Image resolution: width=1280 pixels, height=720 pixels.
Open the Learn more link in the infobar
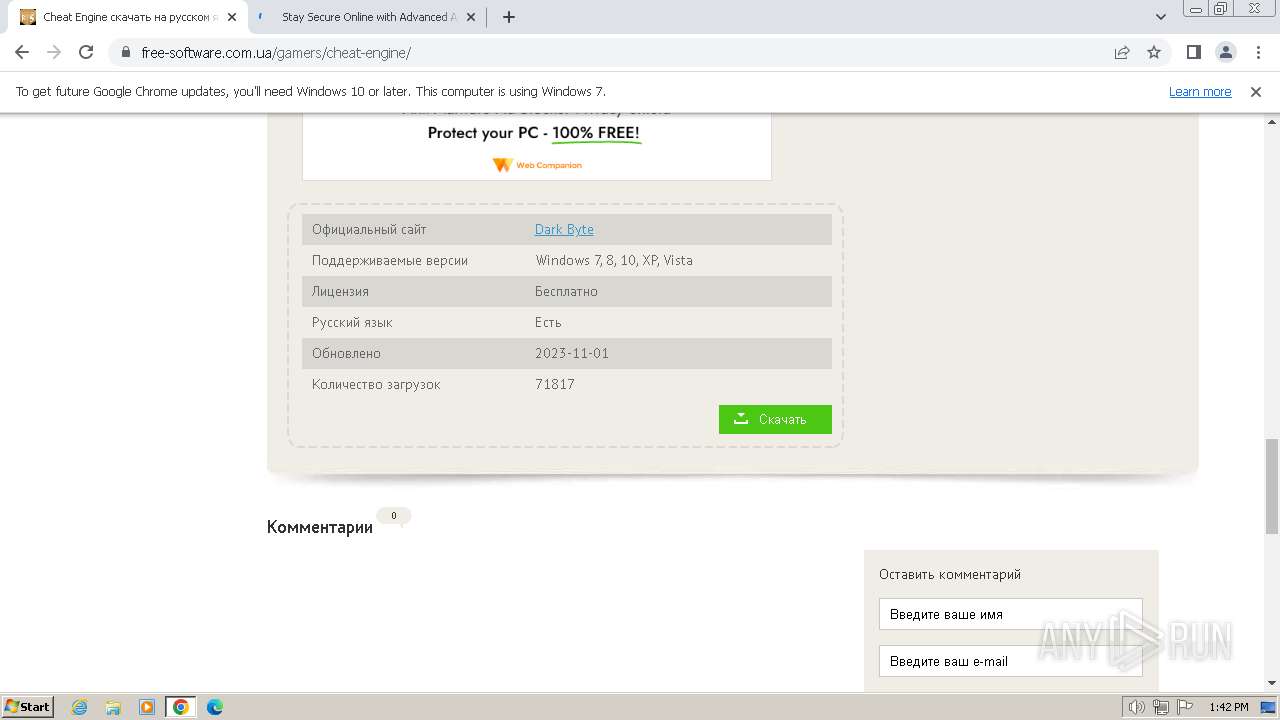pyautogui.click(x=1200, y=92)
